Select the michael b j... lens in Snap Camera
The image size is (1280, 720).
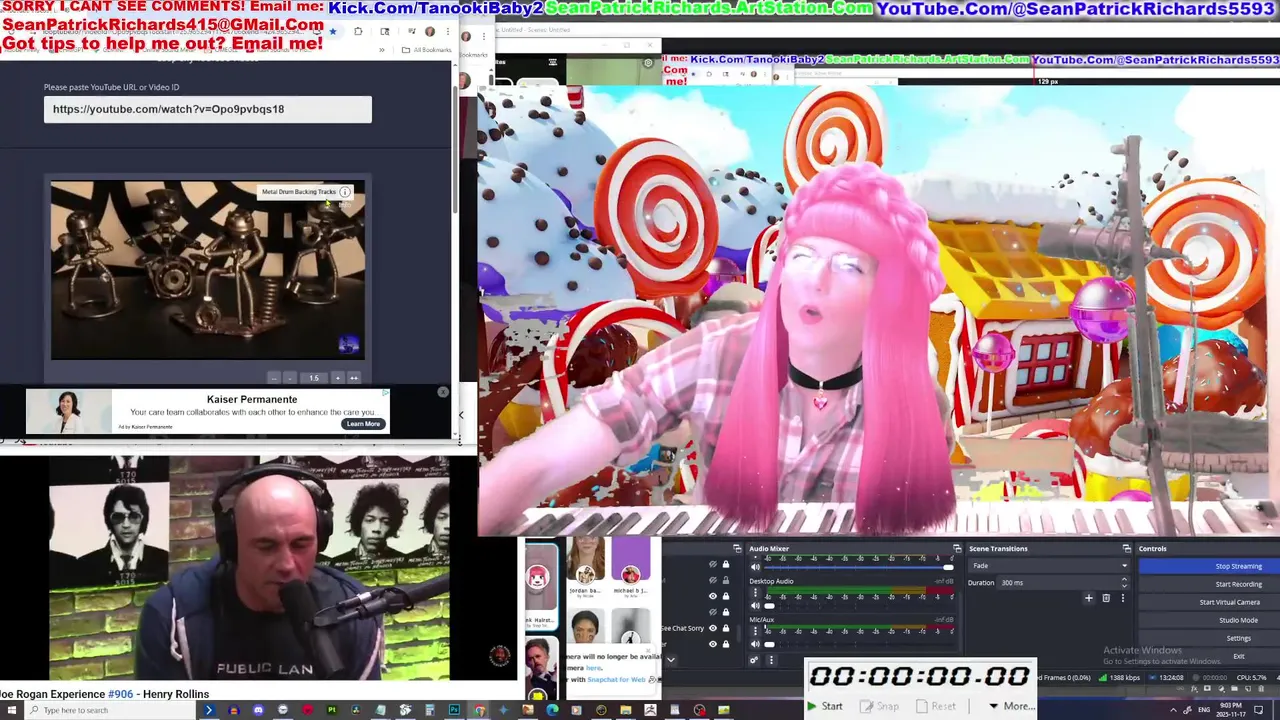point(631,568)
